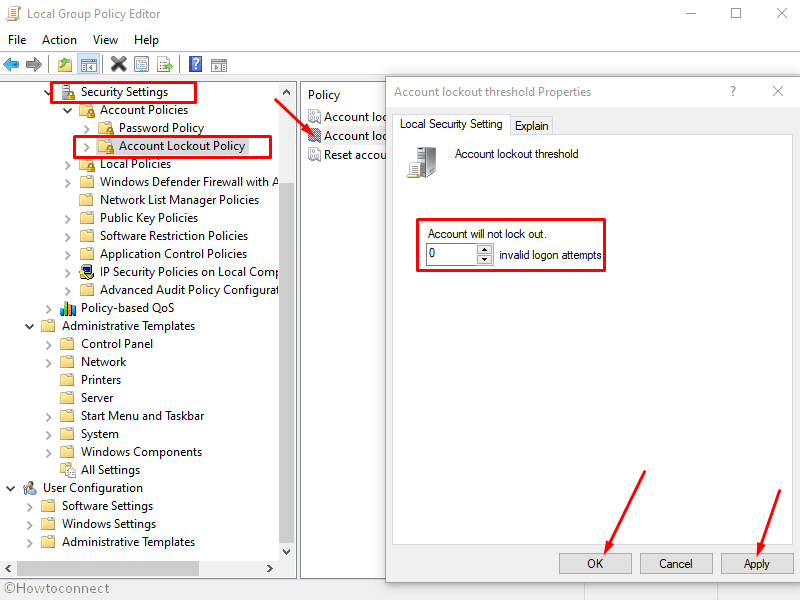This screenshot has height=600, width=800.
Task: Click the tree pane vertical scrollbar thumb
Action: pos(287,363)
